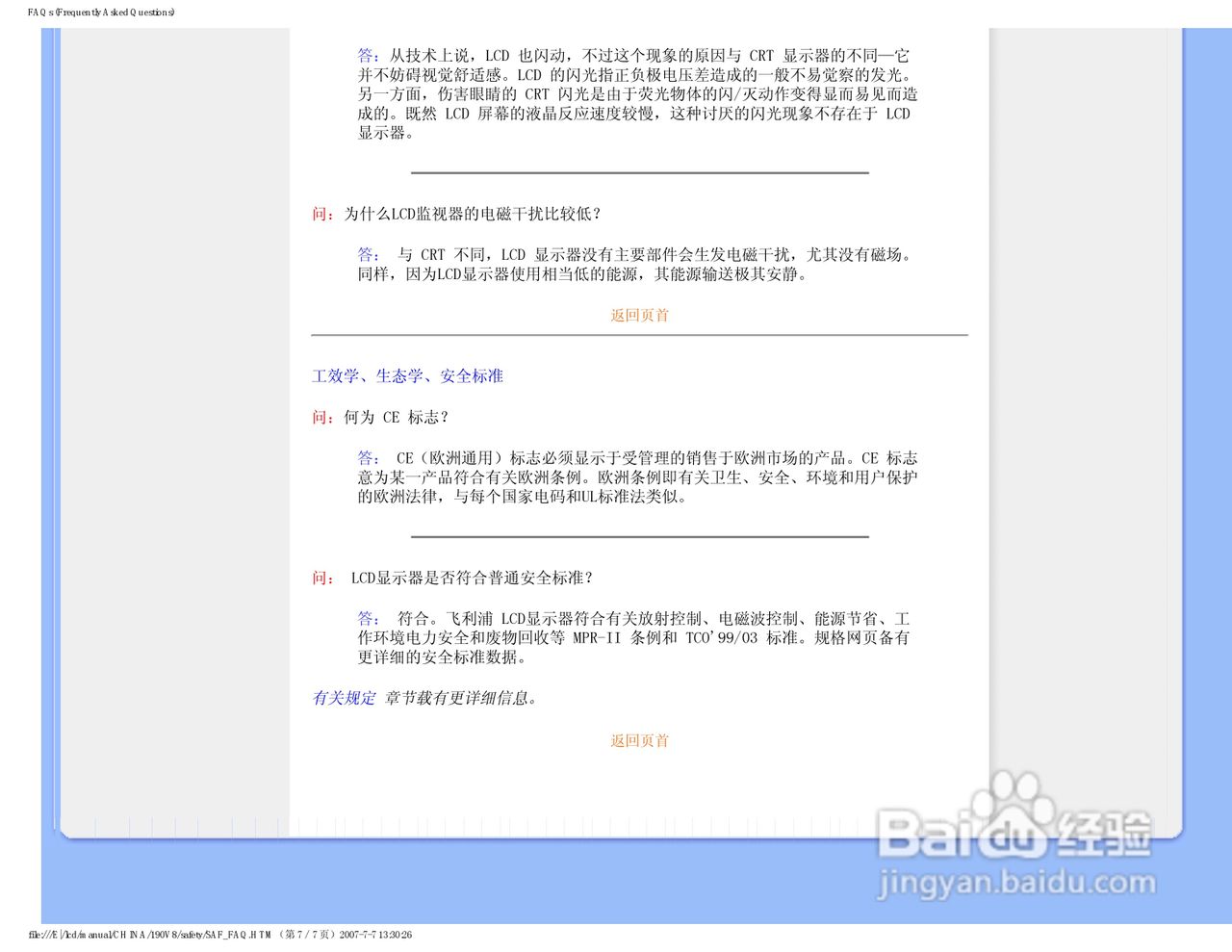
Task: Open the 工效学、生态学、安全标准 section link
Action: pyautogui.click(x=408, y=375)
